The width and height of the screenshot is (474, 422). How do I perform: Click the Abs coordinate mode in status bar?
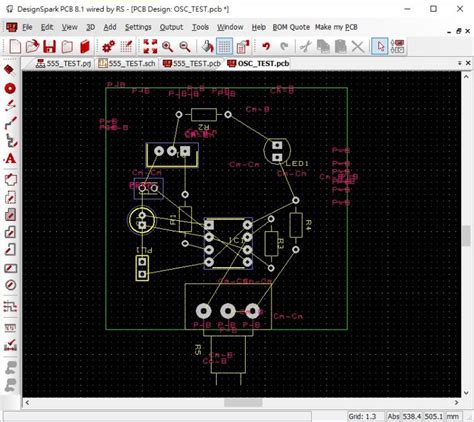pyautogui.click(x=393, y=417)
